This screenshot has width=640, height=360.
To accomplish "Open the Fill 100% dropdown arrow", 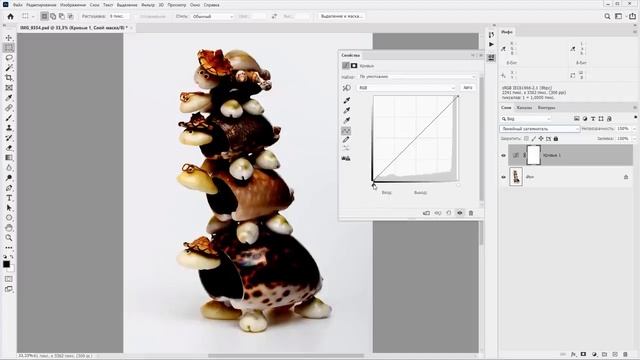I will (x=634, y=139).
